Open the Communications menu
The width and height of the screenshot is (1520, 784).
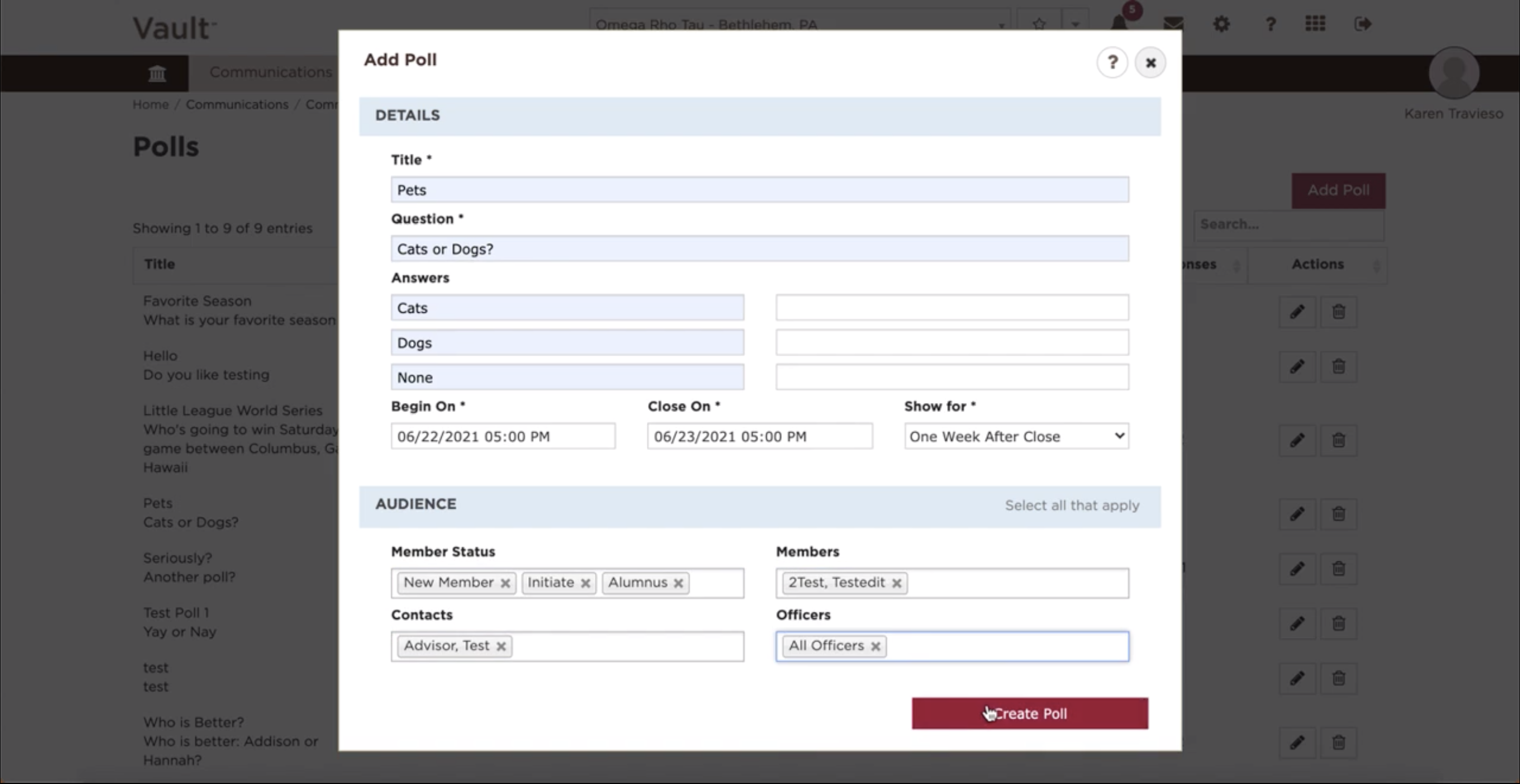point(271,72)
